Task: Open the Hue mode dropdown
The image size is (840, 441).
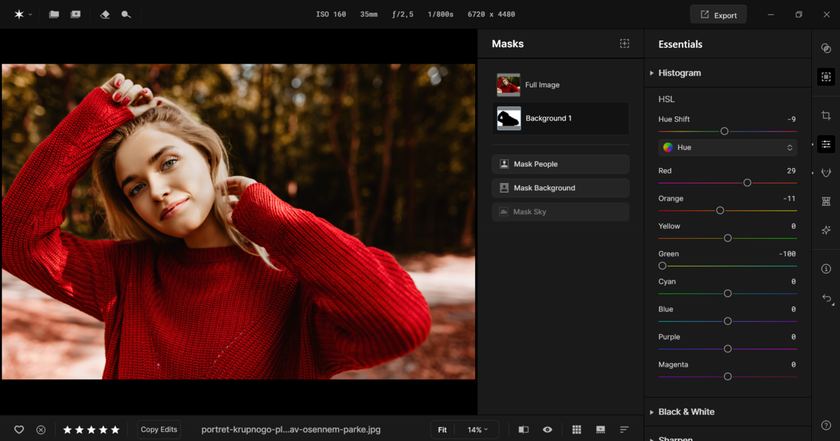Action: (728, 147)
